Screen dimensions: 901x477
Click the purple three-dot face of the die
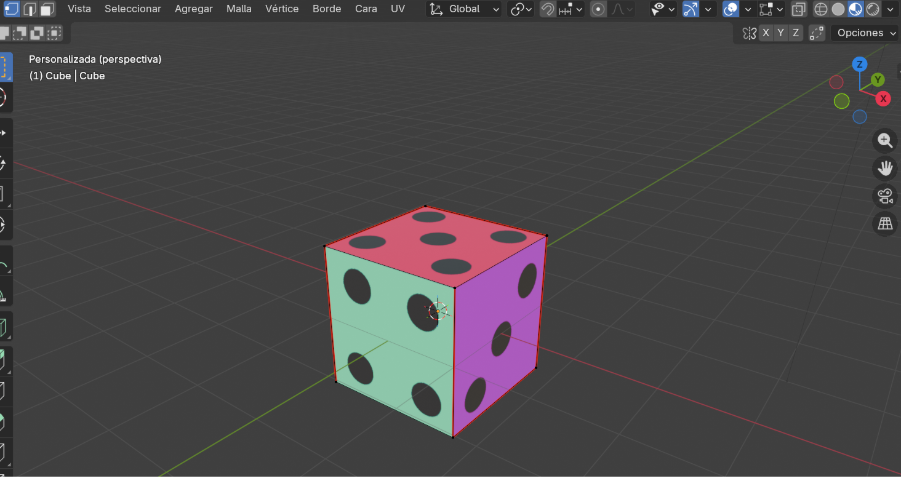[x=498, y=339]
